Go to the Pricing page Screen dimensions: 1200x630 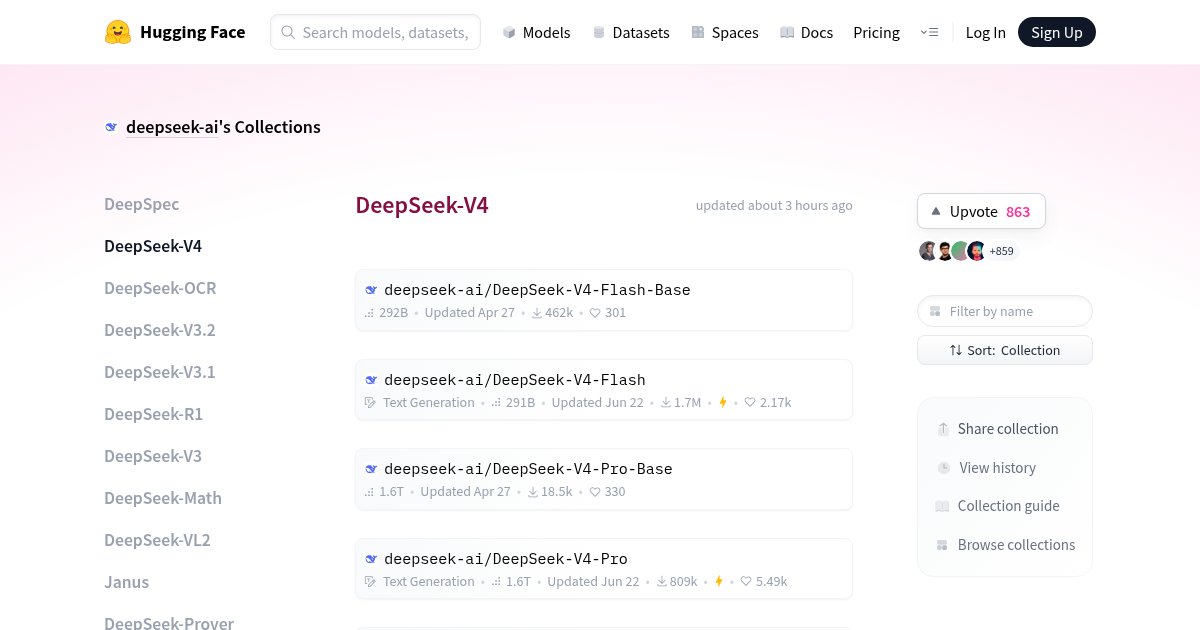[876, 32]
